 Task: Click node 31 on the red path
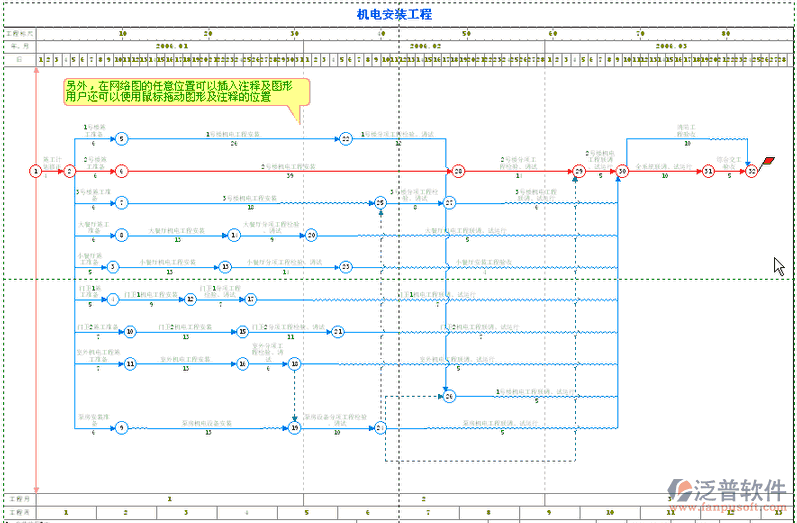[708, 171]
